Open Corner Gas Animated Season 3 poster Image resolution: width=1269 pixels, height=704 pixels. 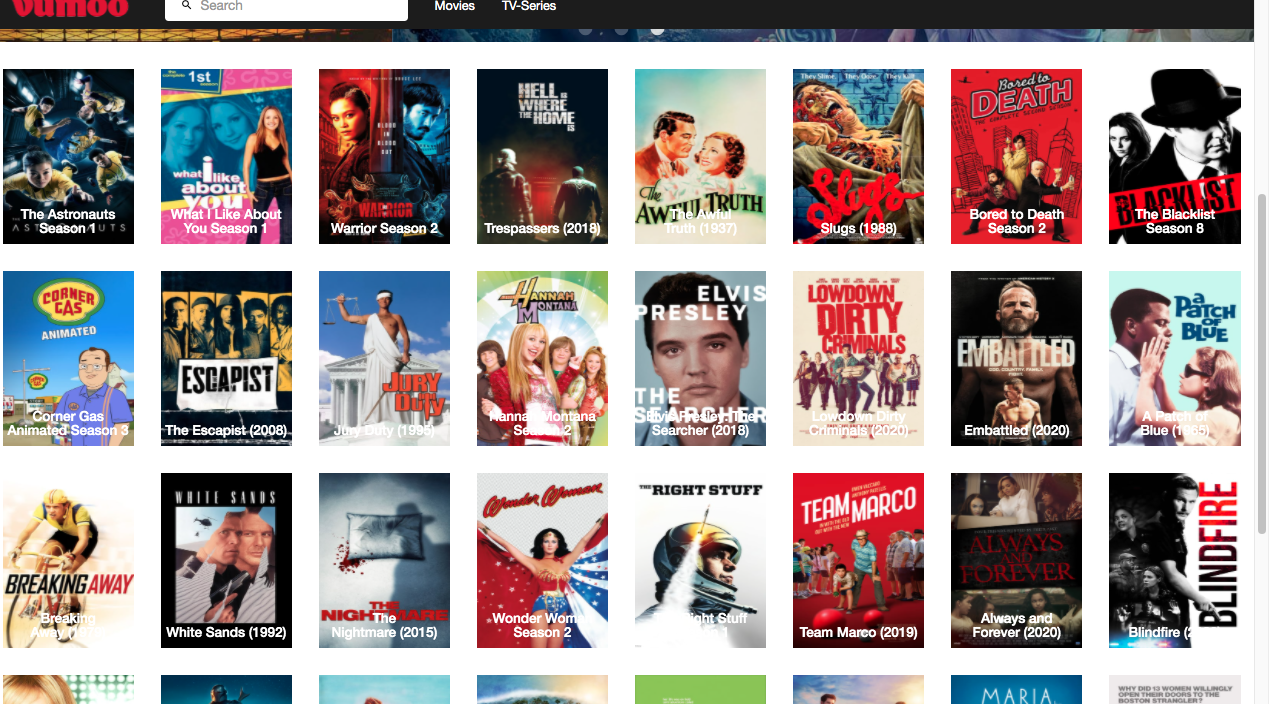click(x=68, y=358)
